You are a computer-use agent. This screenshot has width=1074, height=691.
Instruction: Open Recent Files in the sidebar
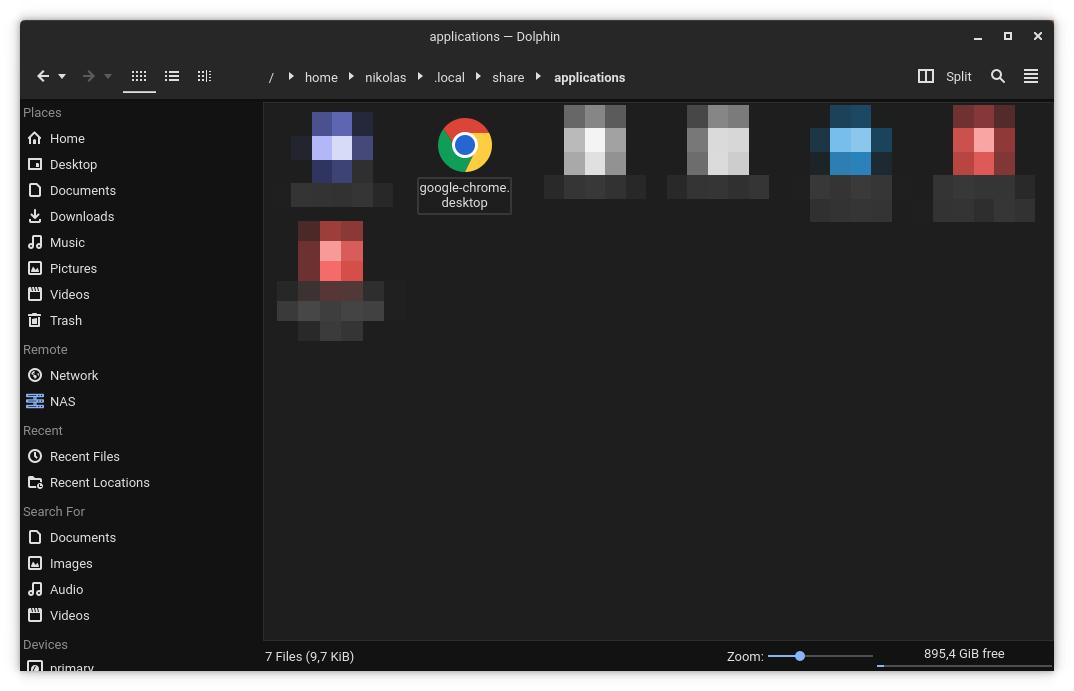pos(84,456)
